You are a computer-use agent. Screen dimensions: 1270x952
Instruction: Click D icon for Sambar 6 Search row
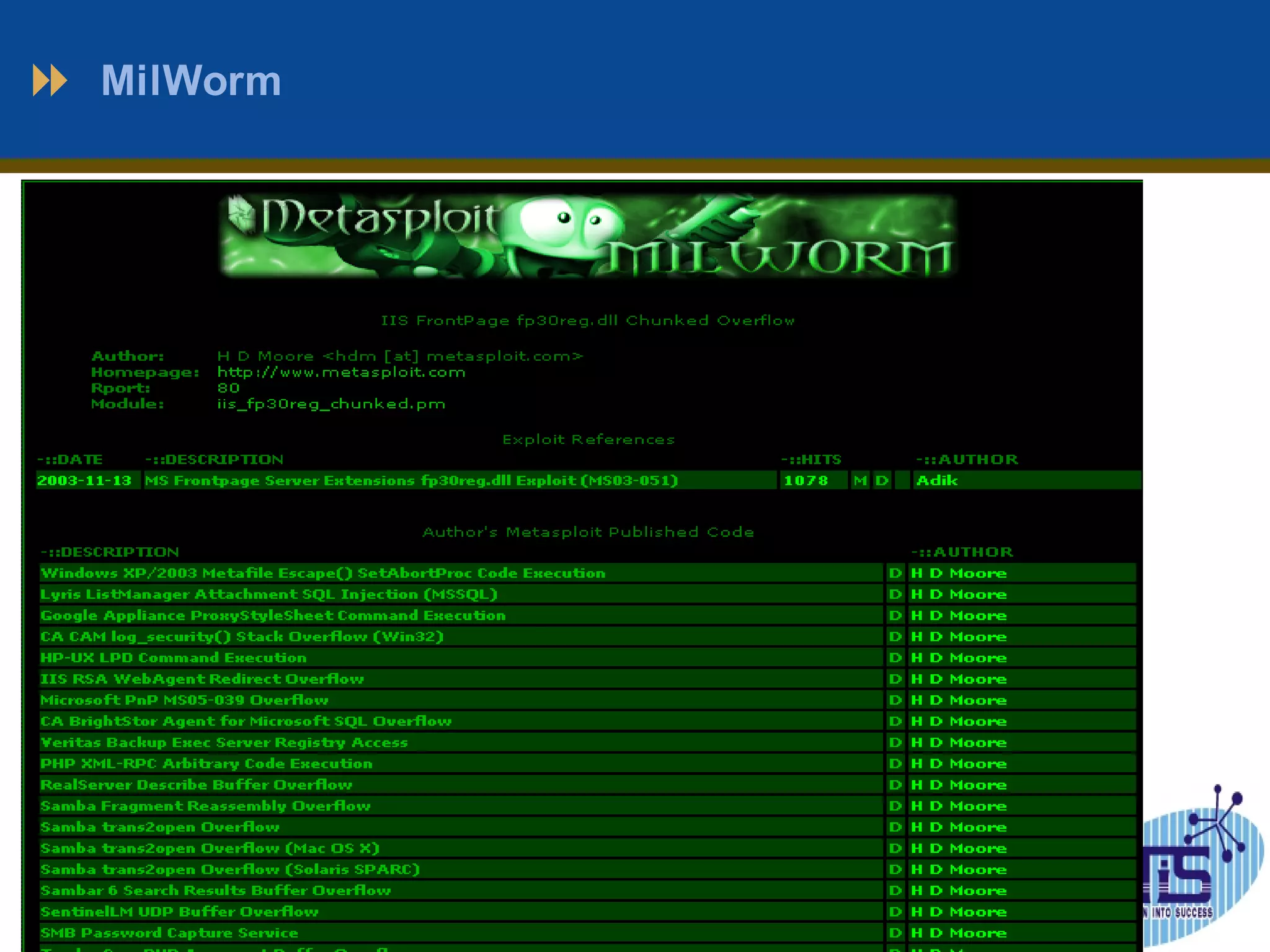pos(895,891)
